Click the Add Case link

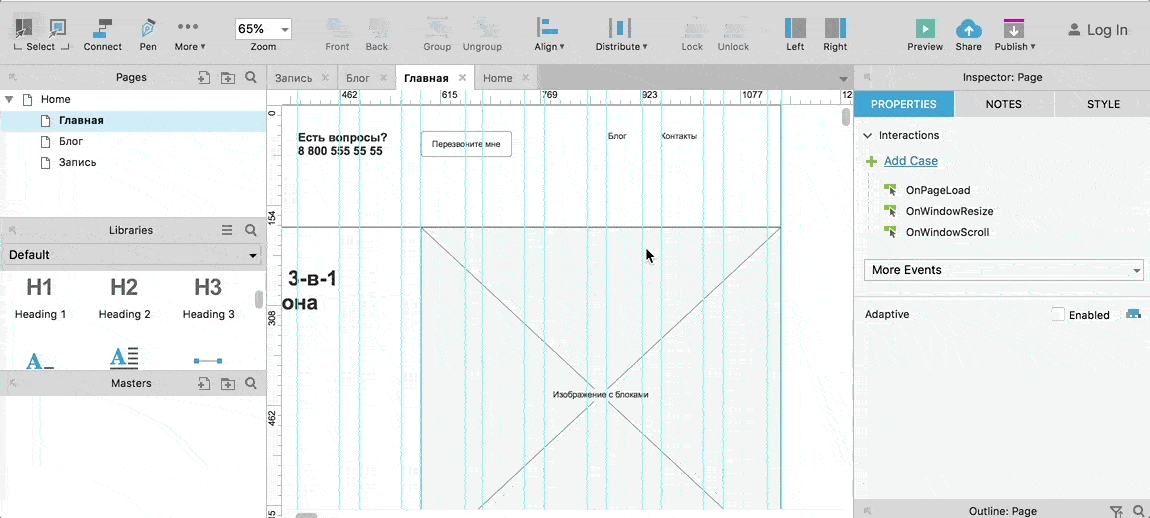click(910, 161)
